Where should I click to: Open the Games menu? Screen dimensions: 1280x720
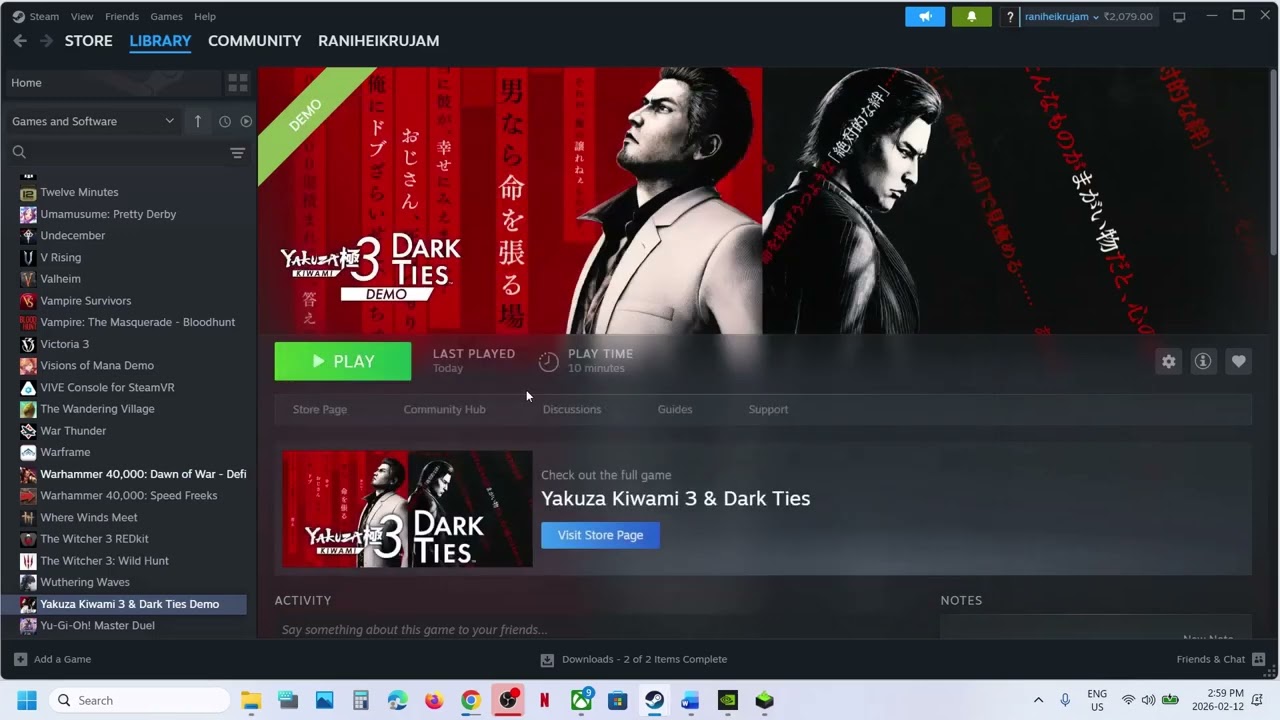(166, 17)
